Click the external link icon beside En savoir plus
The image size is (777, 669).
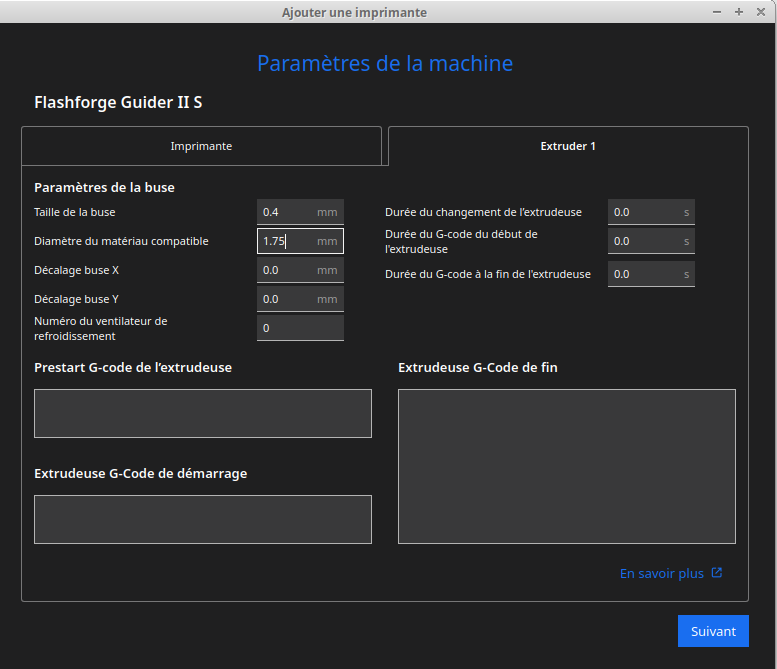click(717, 573)
